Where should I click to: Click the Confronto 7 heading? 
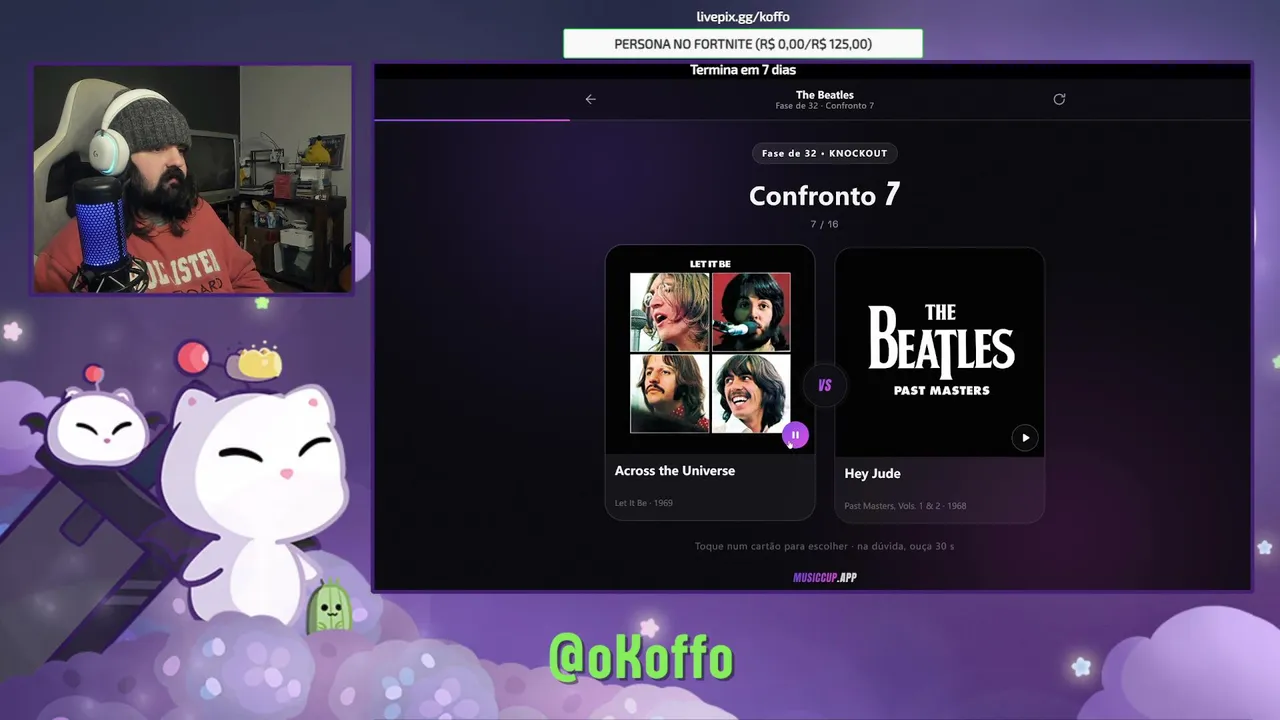824,195
